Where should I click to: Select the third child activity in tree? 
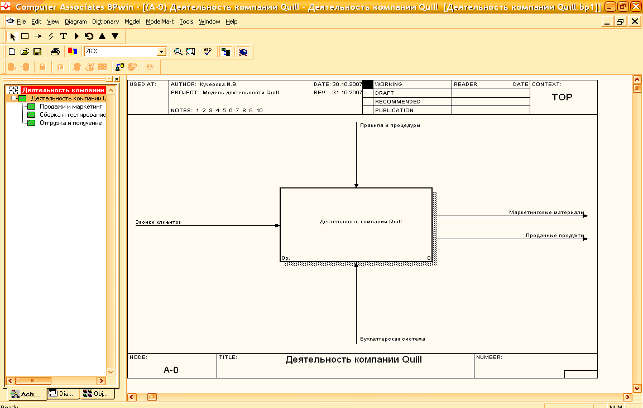point(71,123)
